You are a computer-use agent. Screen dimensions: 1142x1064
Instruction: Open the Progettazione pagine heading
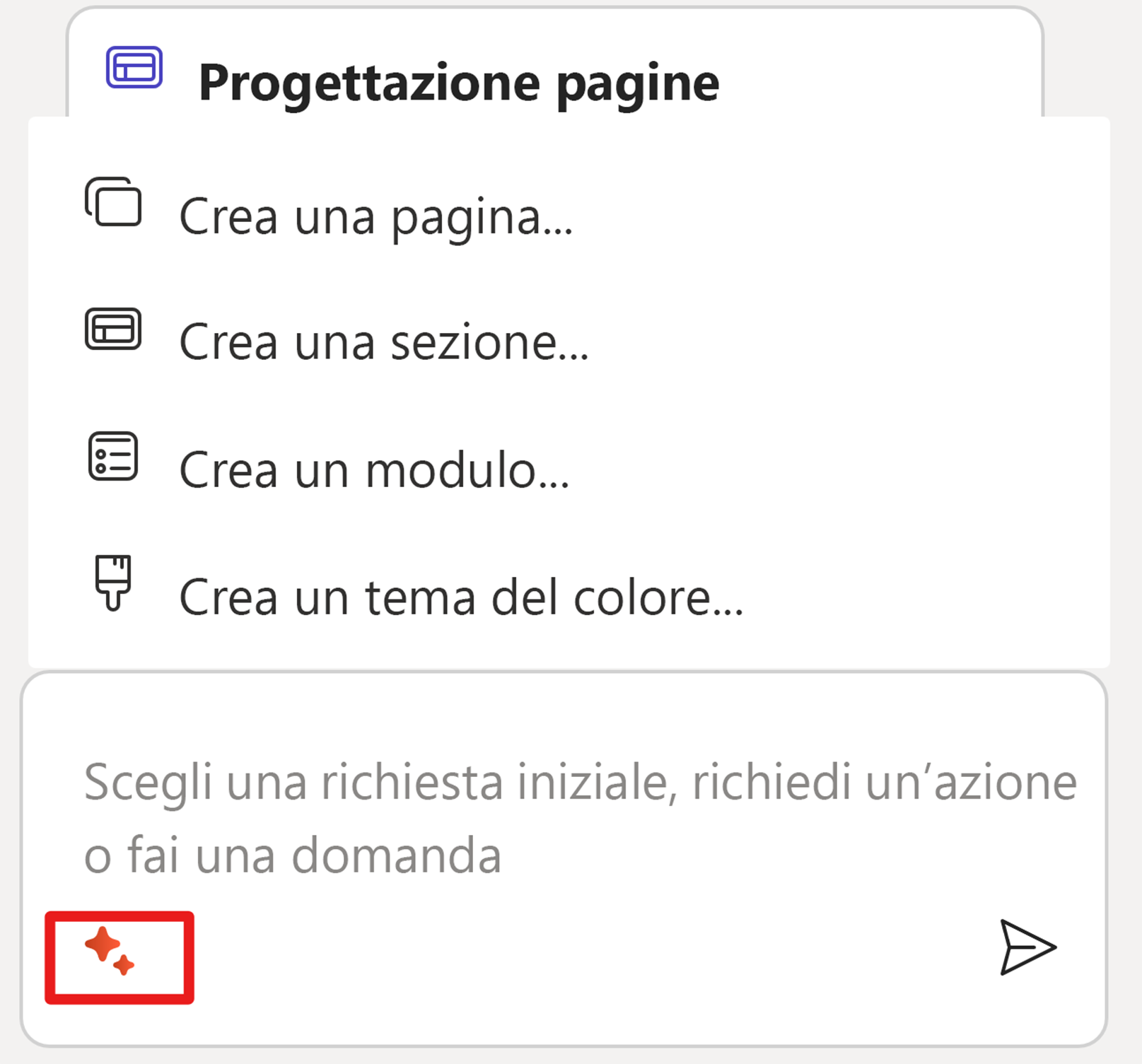pyautogui.click(x=459, y=83)
